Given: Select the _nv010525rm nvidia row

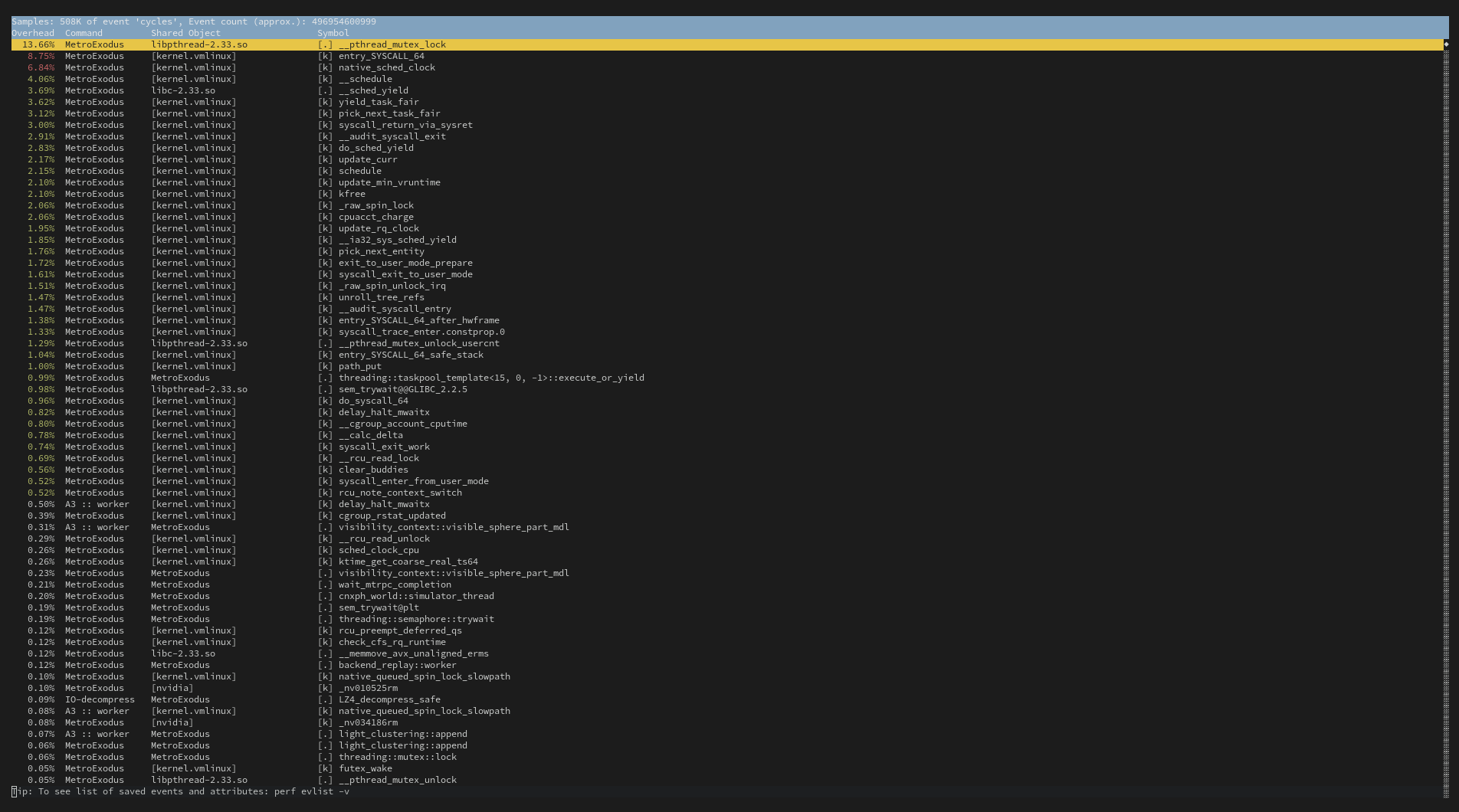Looking at the screenshot, I should click(x=368, y=688).
